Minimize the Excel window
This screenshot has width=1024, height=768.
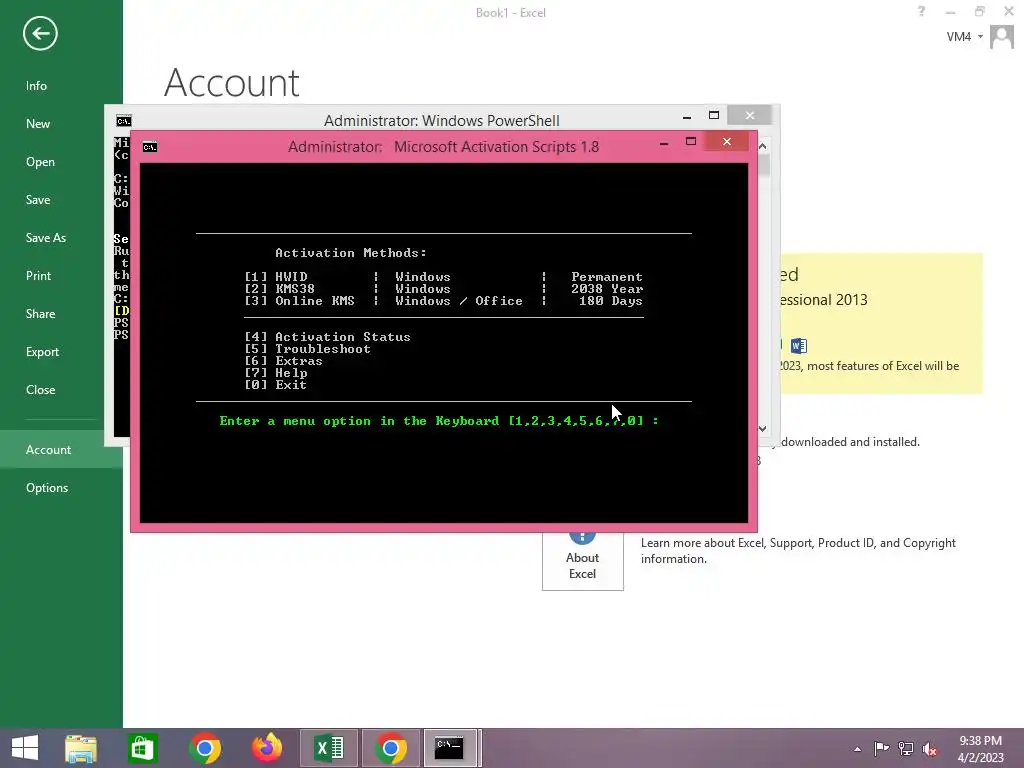pos(950,12)
